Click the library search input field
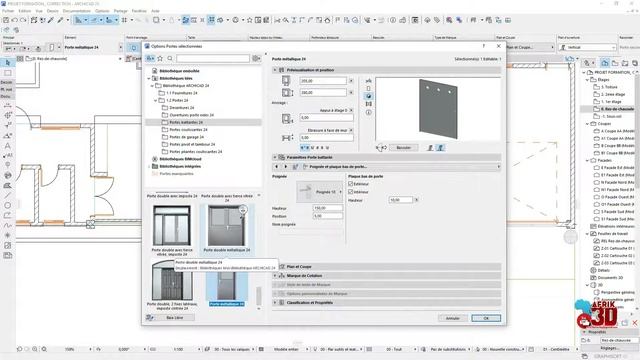 coord(213,58)
